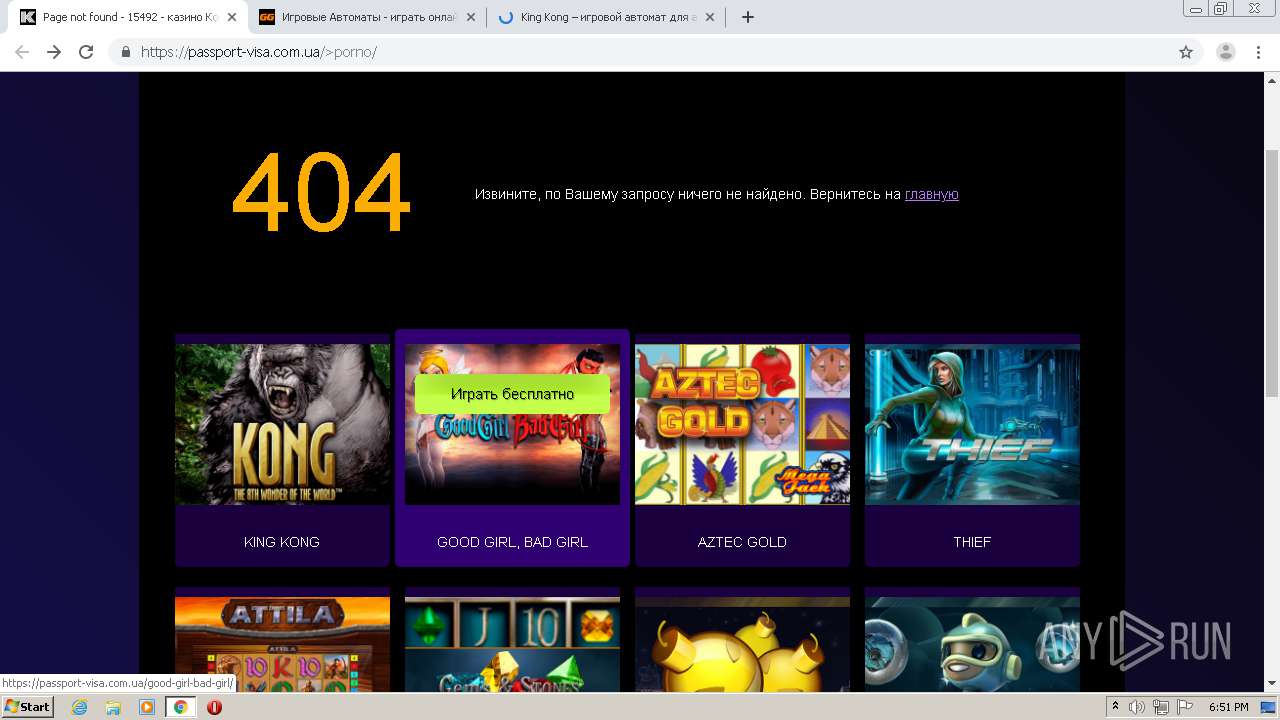1280x720 pixels.
Task: Click the 'Играть бесплатно' button
Action: pos(512,394)
